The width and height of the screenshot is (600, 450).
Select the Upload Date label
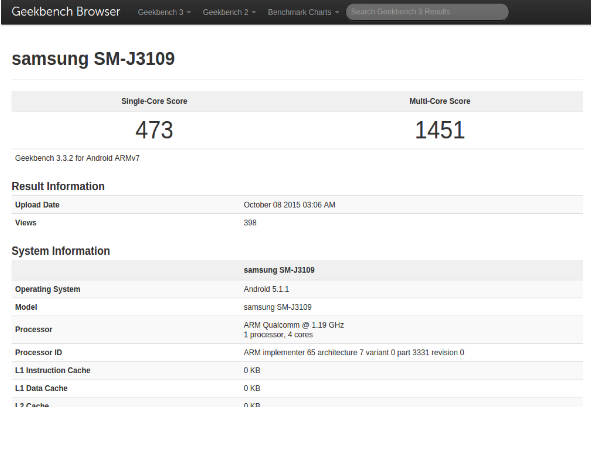(37, 205)
